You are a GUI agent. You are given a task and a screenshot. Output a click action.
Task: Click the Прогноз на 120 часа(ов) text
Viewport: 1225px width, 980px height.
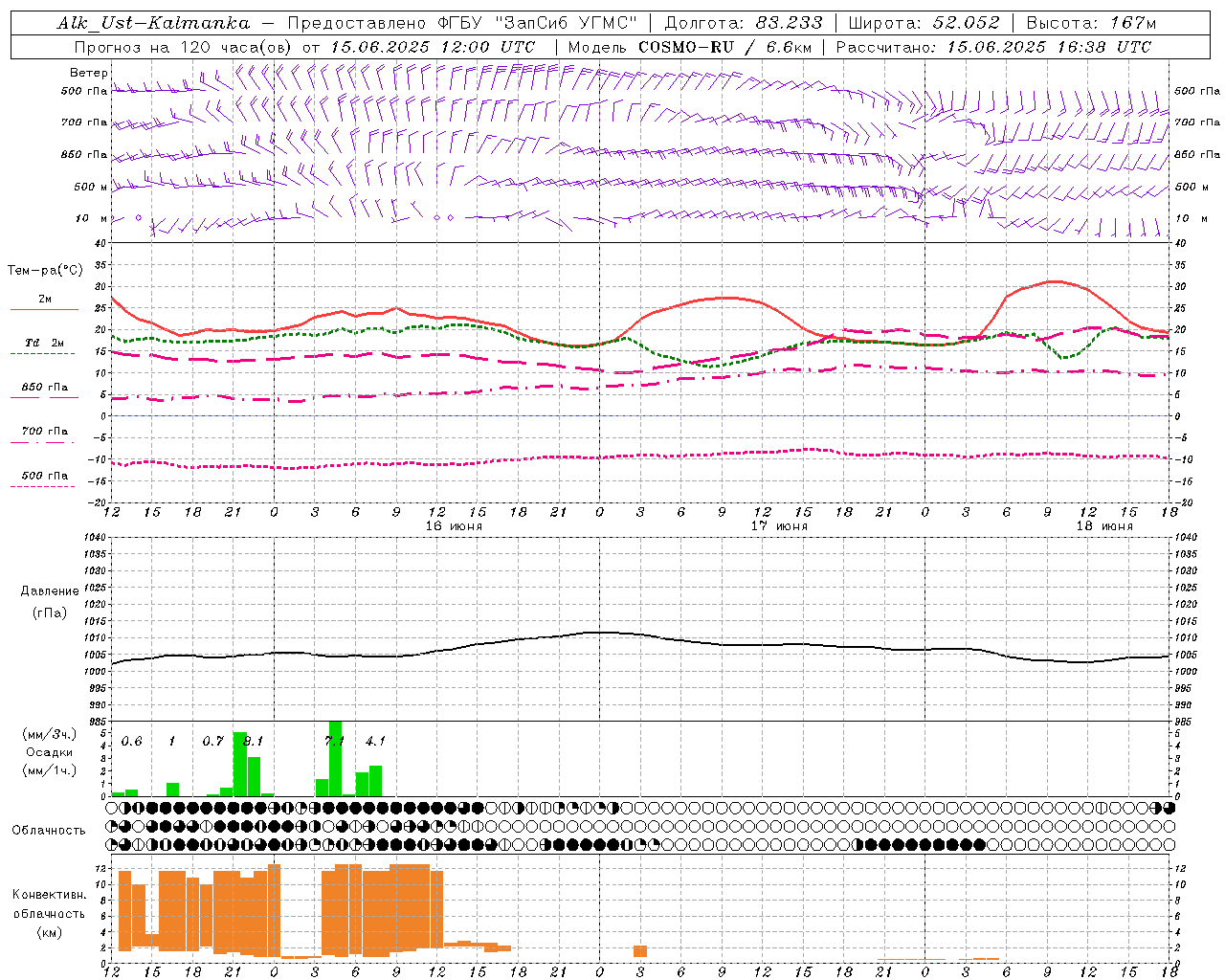pyautogui.click(x=185, y=47)
